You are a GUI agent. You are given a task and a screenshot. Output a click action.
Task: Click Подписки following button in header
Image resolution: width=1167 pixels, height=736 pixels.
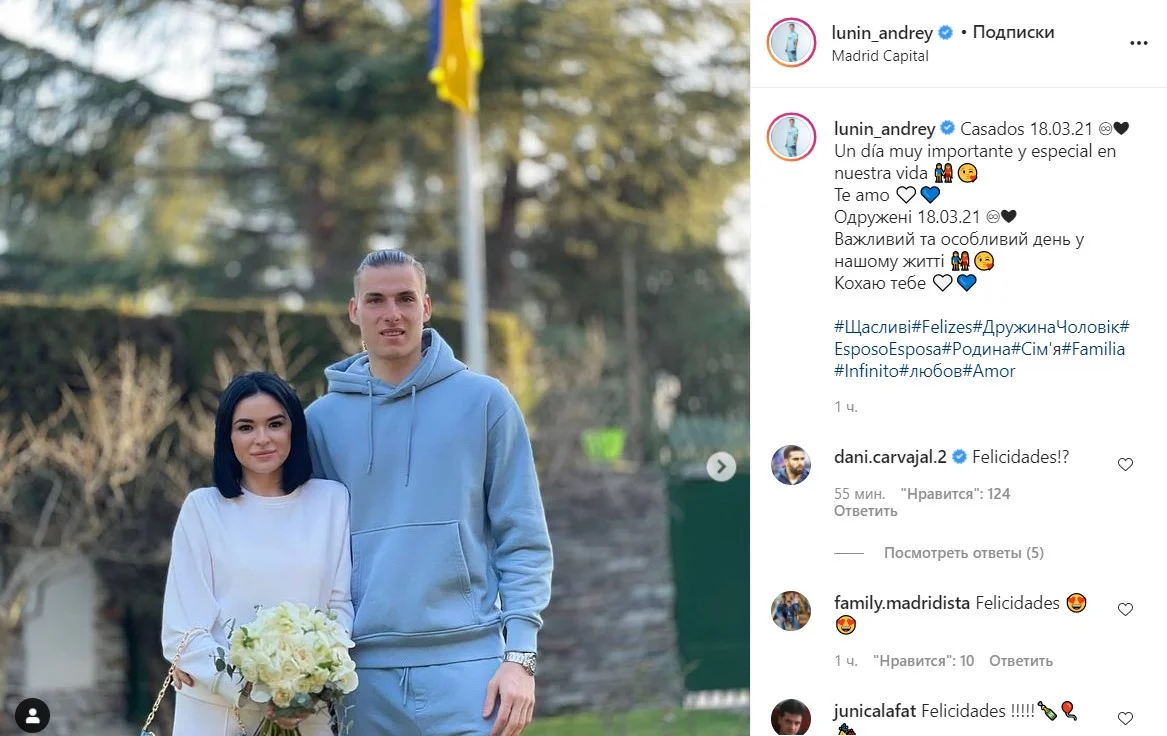(x=1013, y=32)
